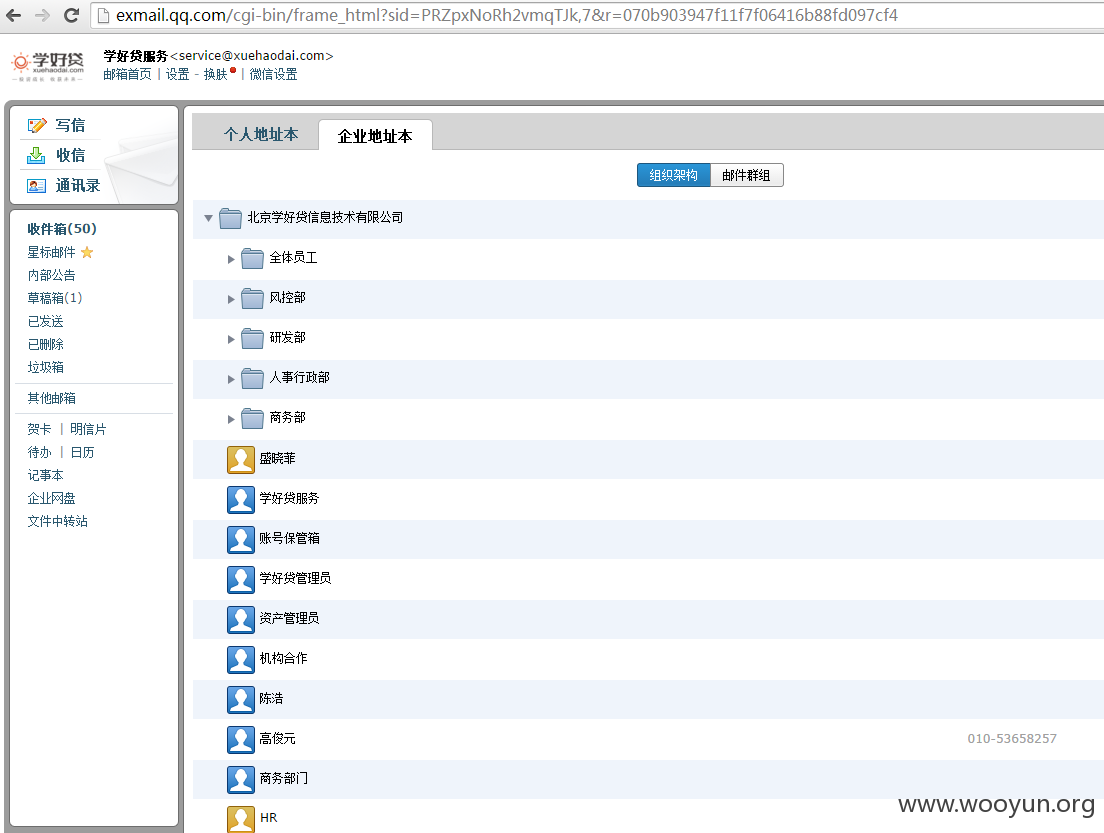Click the browser forward arrow
The width and height of the screenshot is (1104, 833).
pos(42,15)
